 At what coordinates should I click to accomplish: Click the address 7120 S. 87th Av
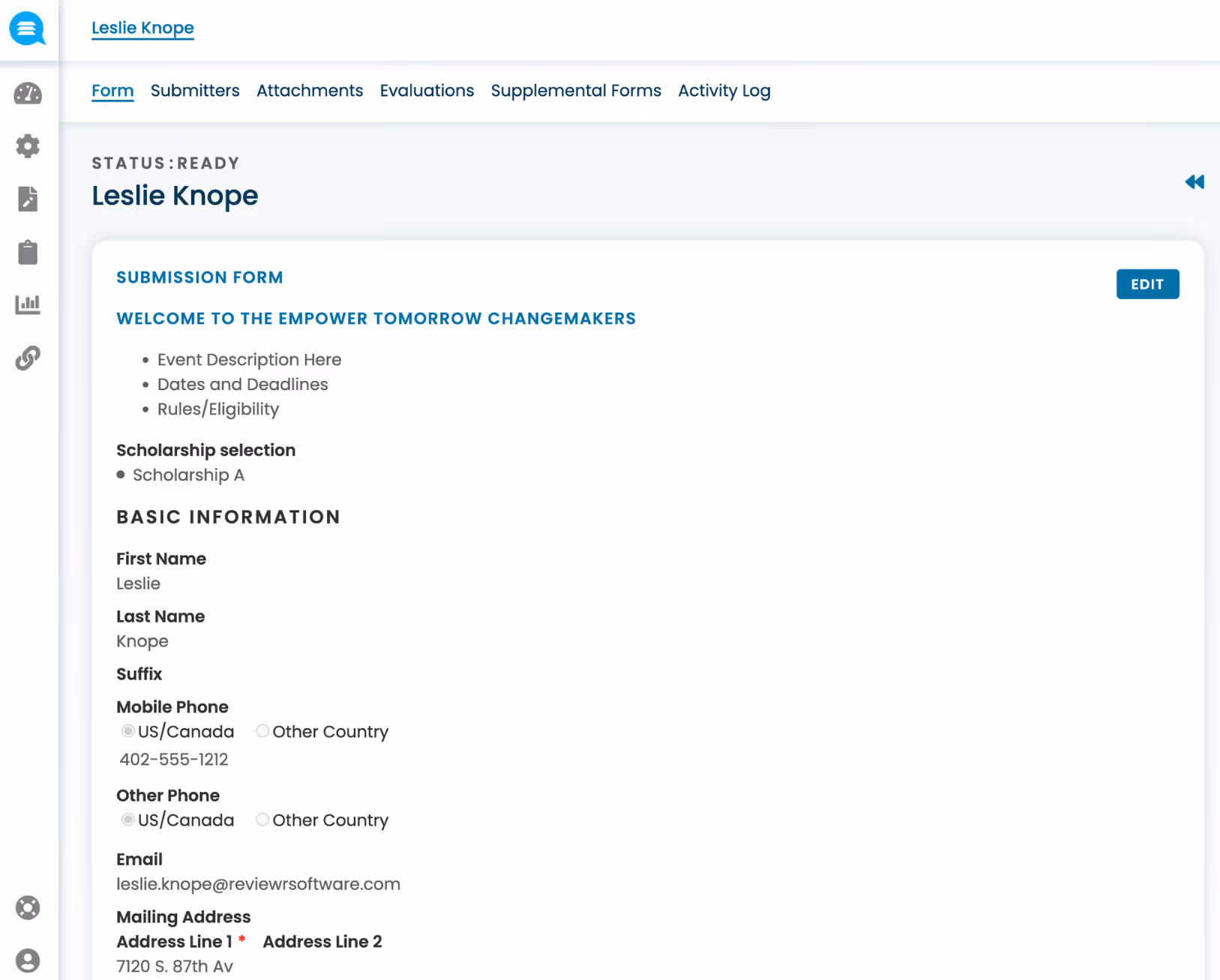(175, 967)
